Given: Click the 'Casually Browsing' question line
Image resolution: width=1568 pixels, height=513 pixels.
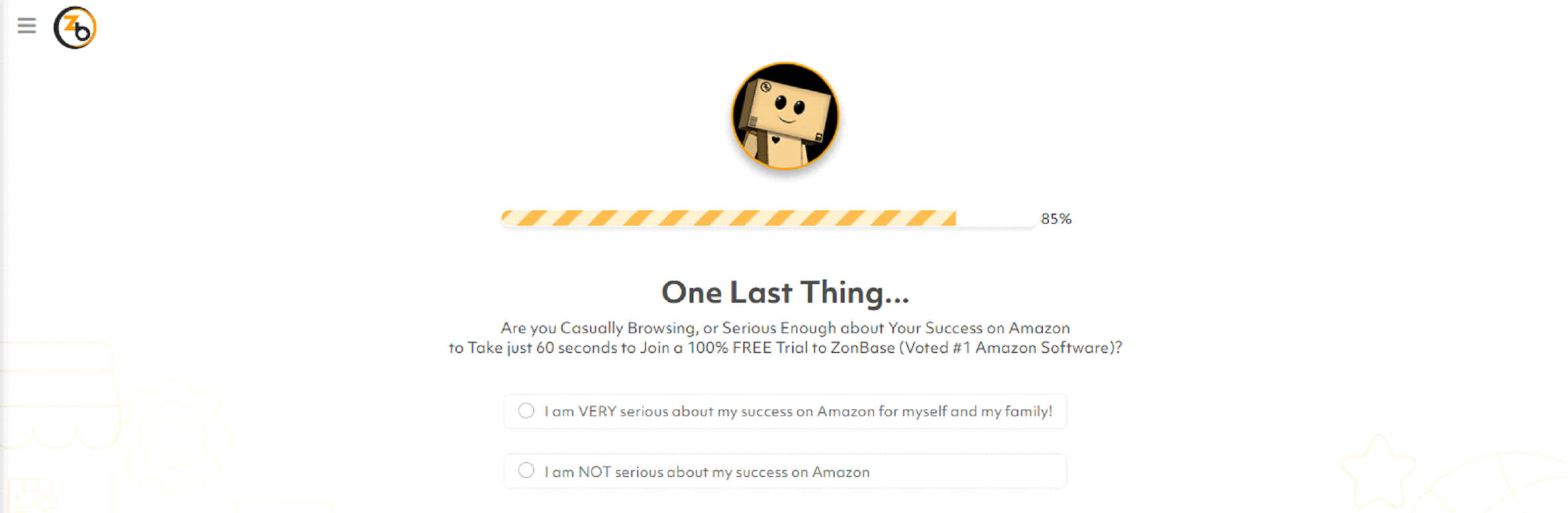Looking at the screenshot, I should [x=785, y=328].
